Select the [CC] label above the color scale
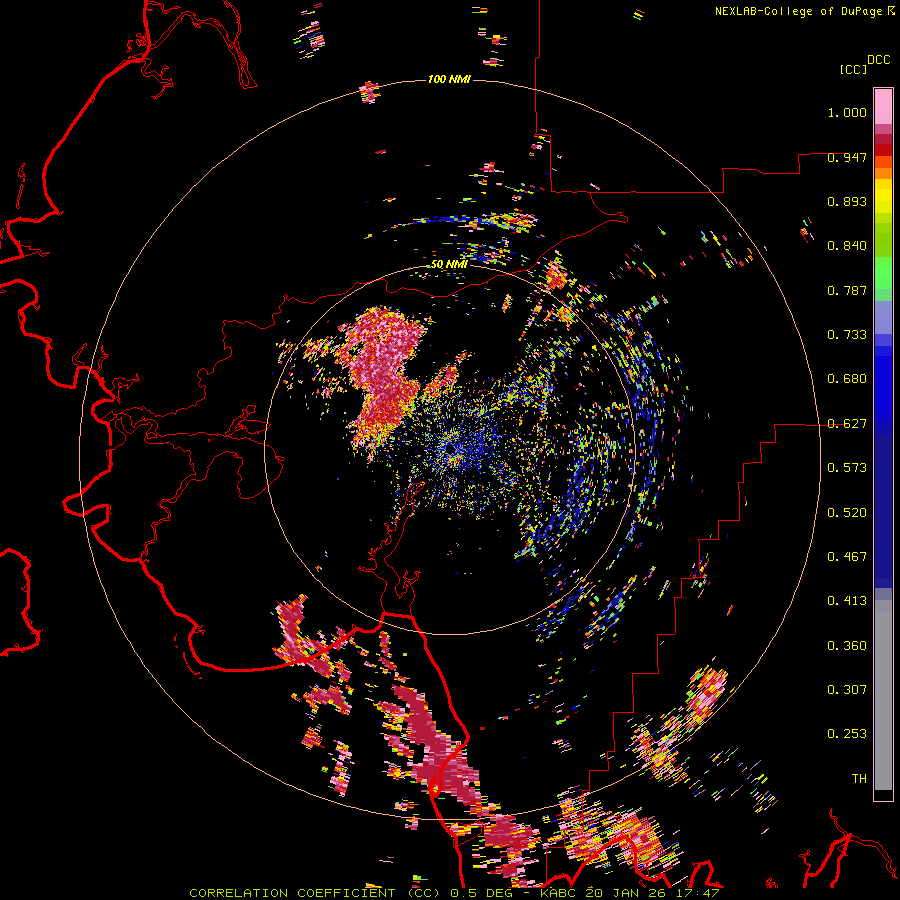Screen dimensions: 900x900 [x=853, y=69]
